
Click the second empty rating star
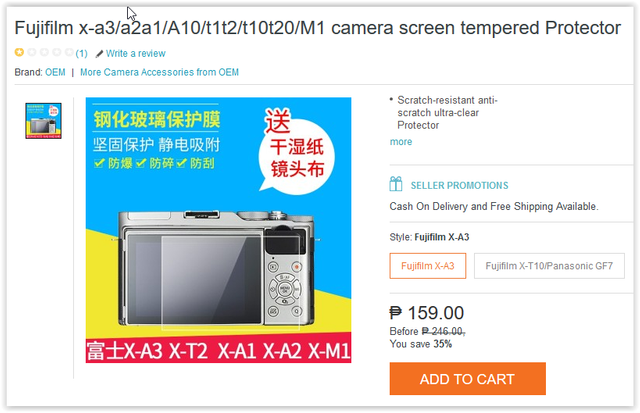(x=32, y=52)
